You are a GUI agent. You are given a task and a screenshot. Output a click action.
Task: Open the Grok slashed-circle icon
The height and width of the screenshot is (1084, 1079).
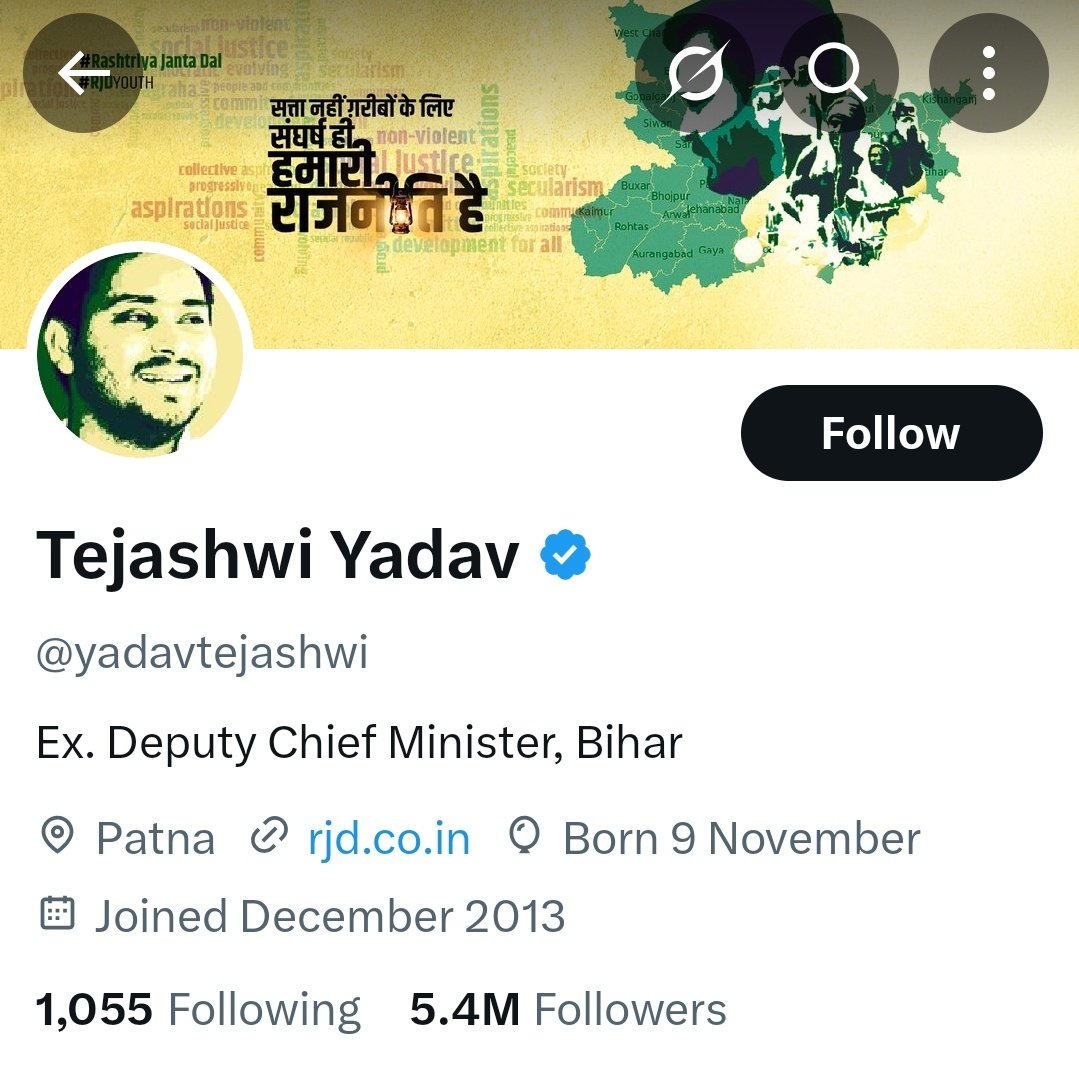(x=695, y=73)
